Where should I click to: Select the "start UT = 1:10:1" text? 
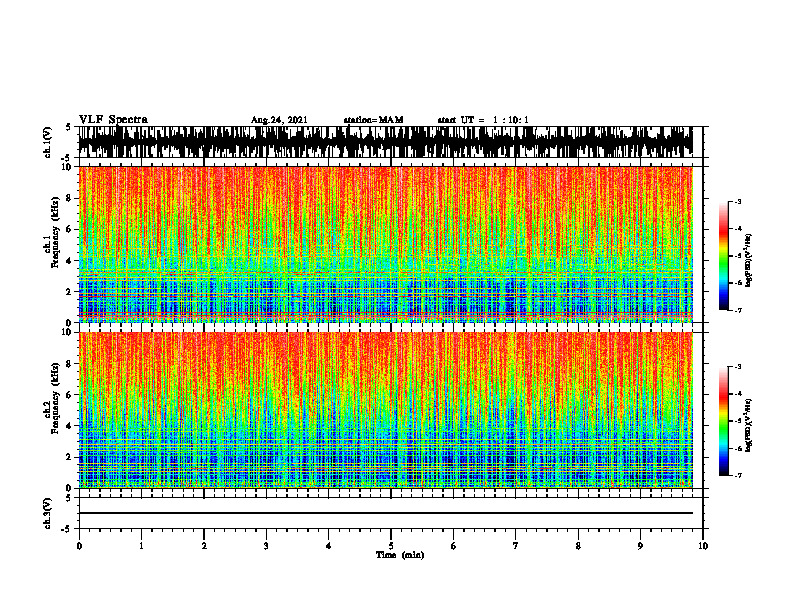483,120
